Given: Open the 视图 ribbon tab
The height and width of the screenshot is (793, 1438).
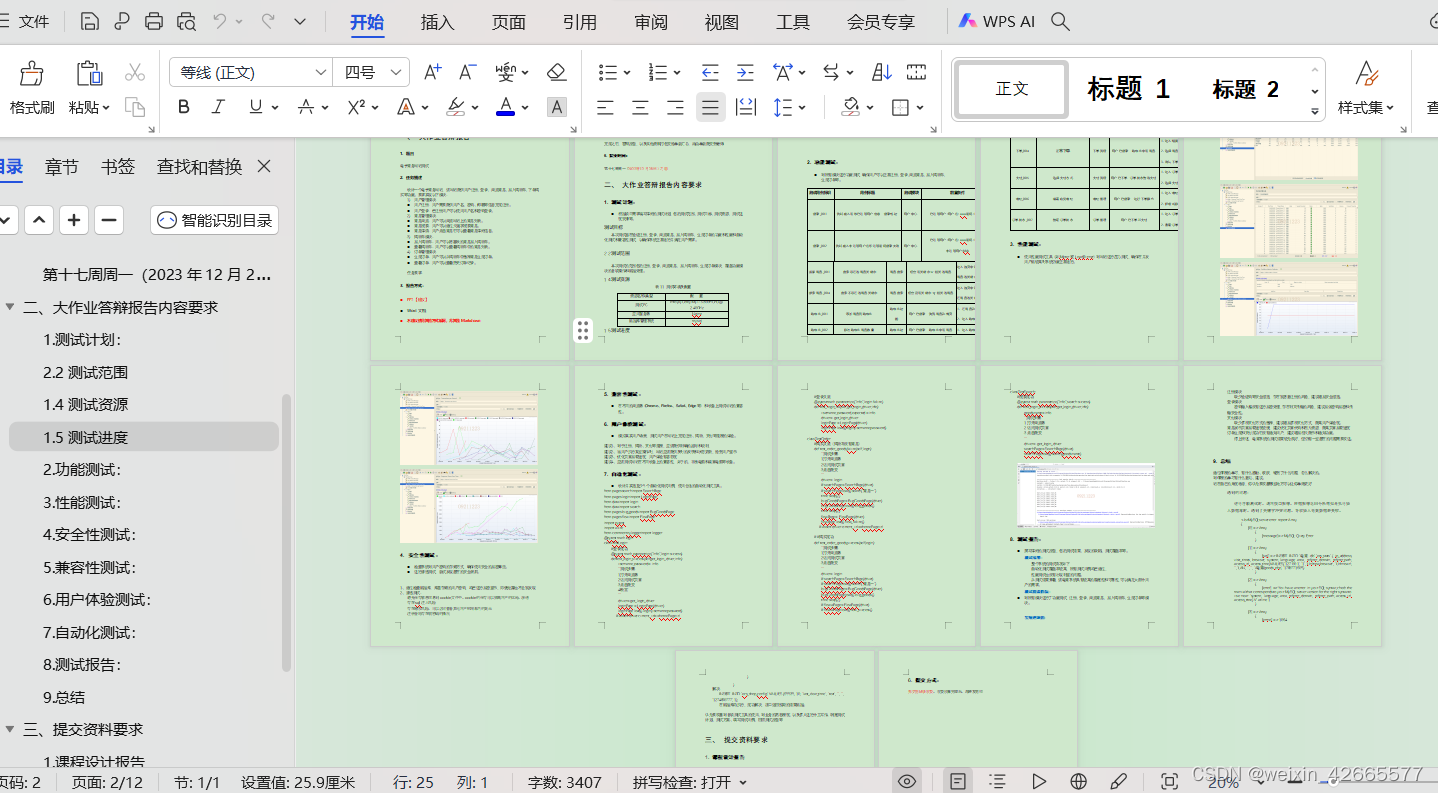Looking at the screenshot, I should (722, 22).
